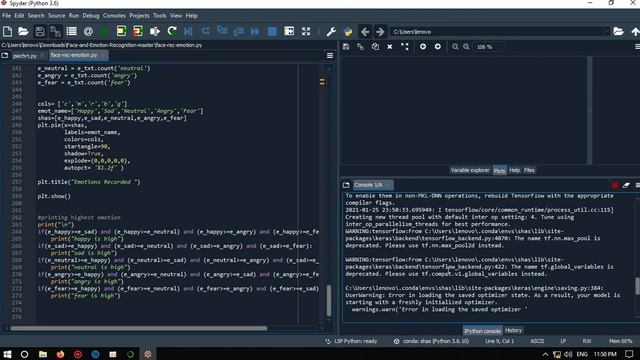Go forward in directory history
640x360 pixels.
click(x=380, y=31)
